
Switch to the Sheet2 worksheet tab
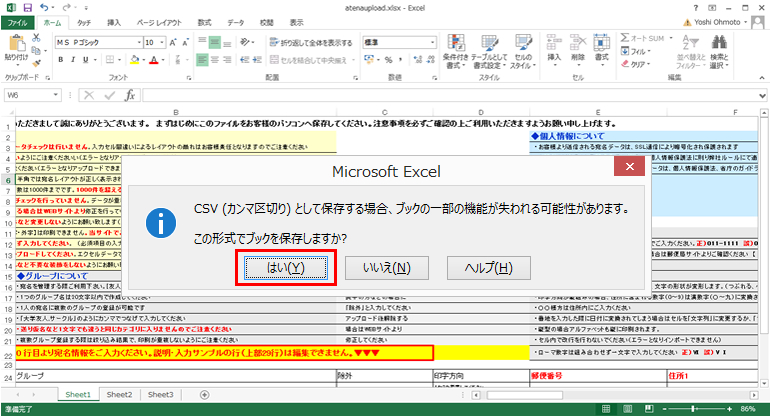(119, 395)
